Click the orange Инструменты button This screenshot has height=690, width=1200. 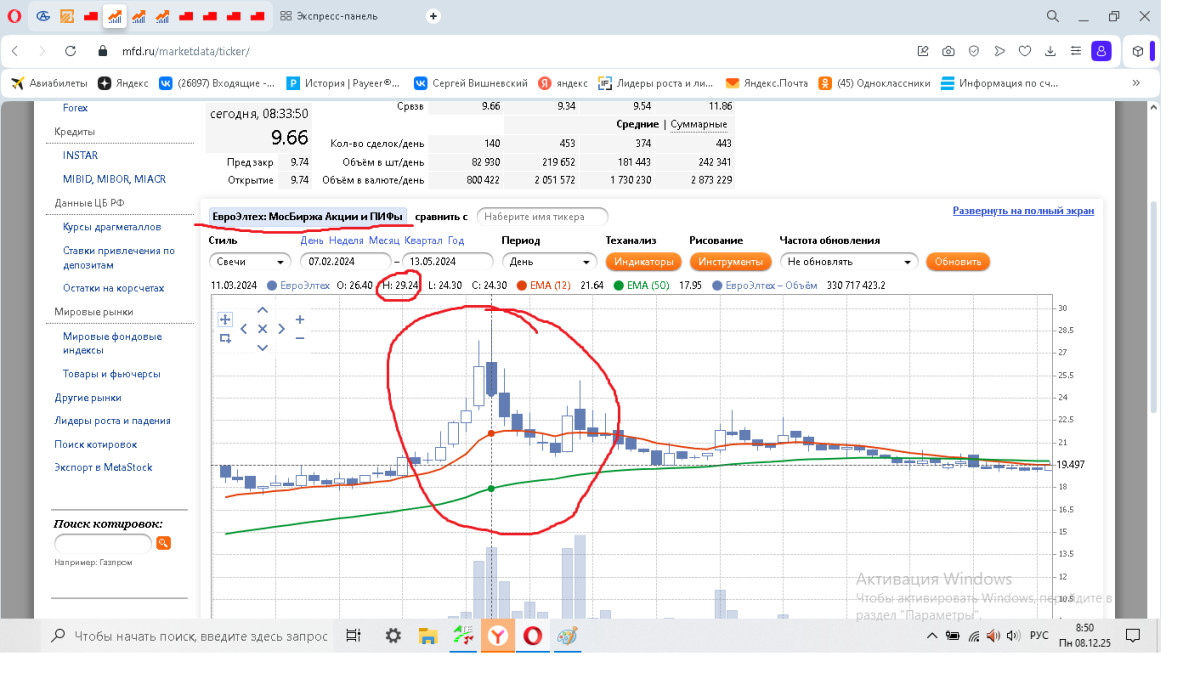tap(730, 262)
